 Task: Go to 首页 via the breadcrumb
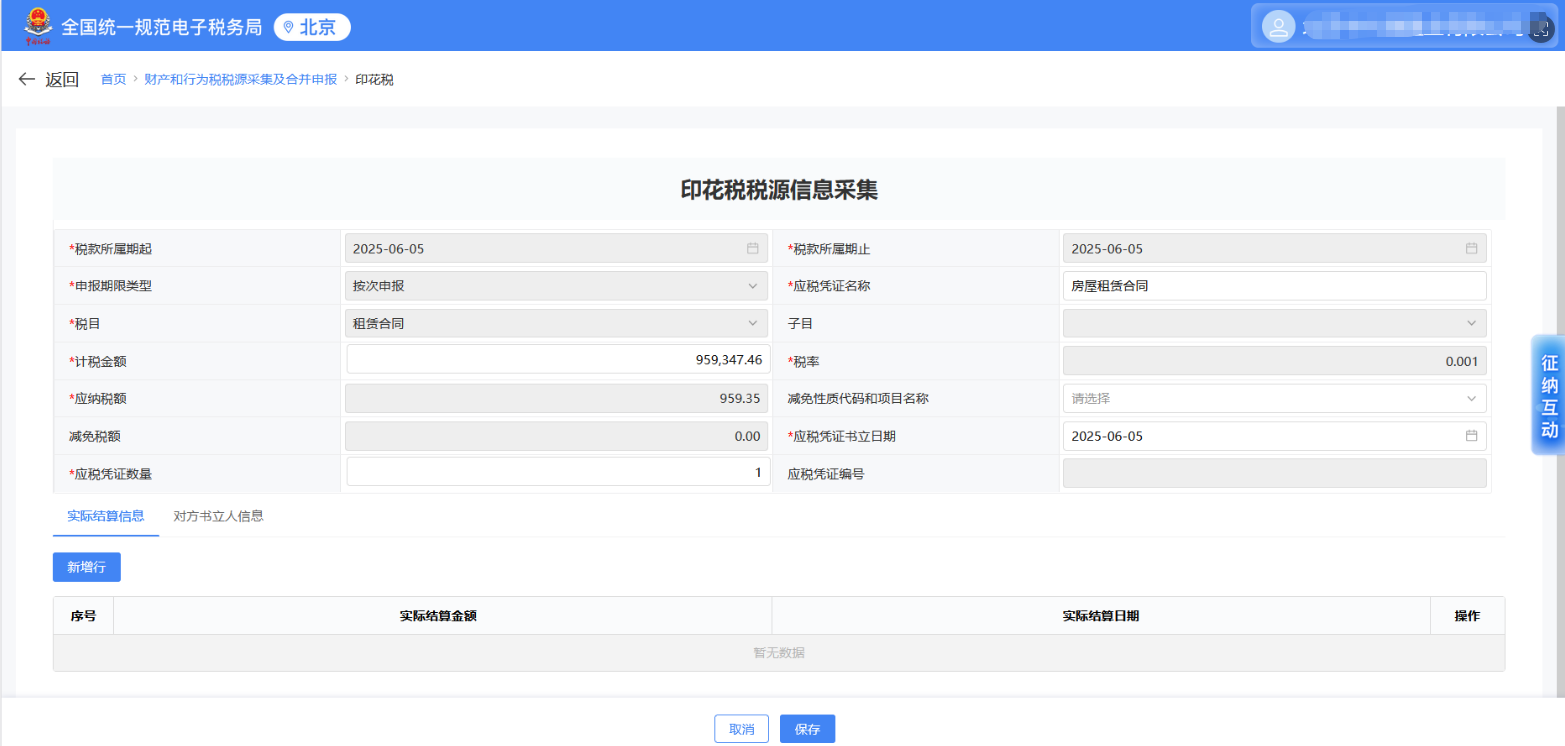pyautogui.click(x=113, y=79)
